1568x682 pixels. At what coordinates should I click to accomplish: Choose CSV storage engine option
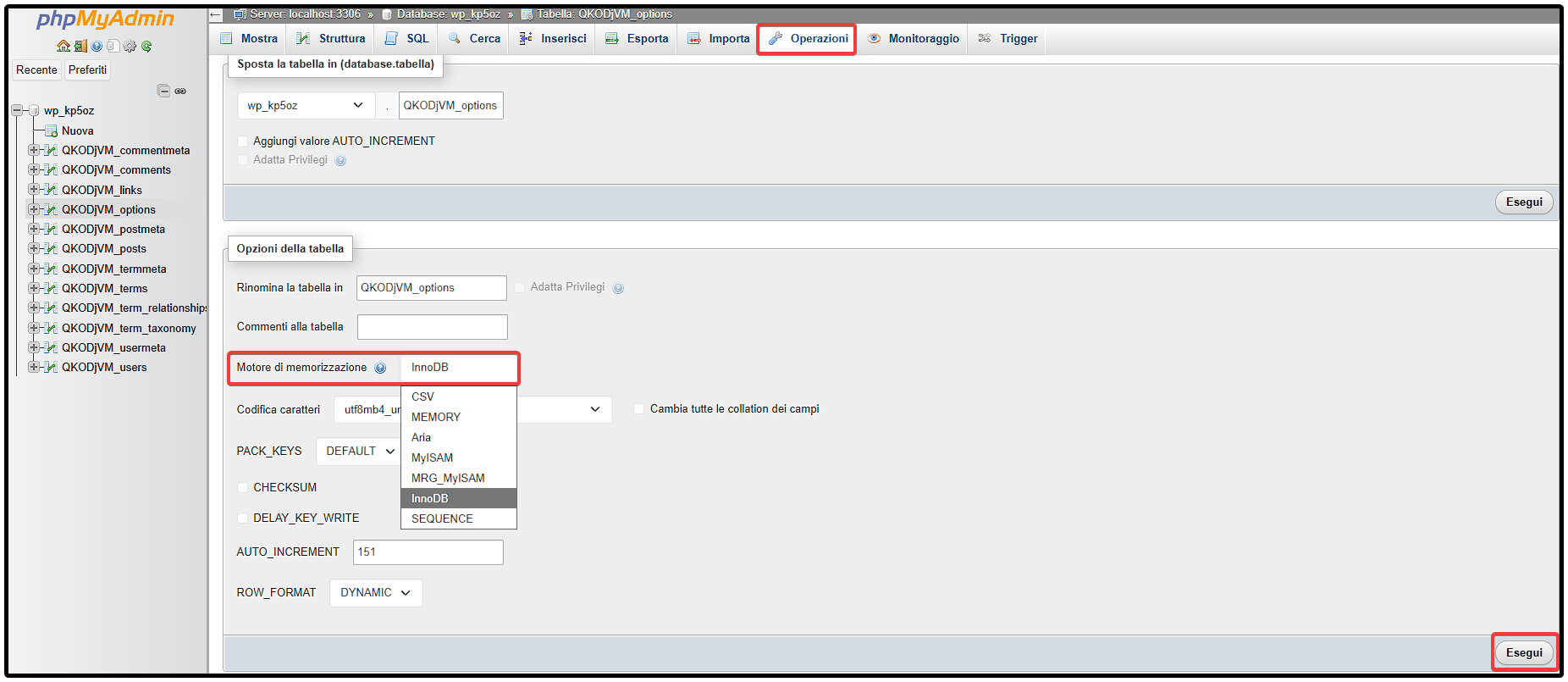(x=458, y=396)
